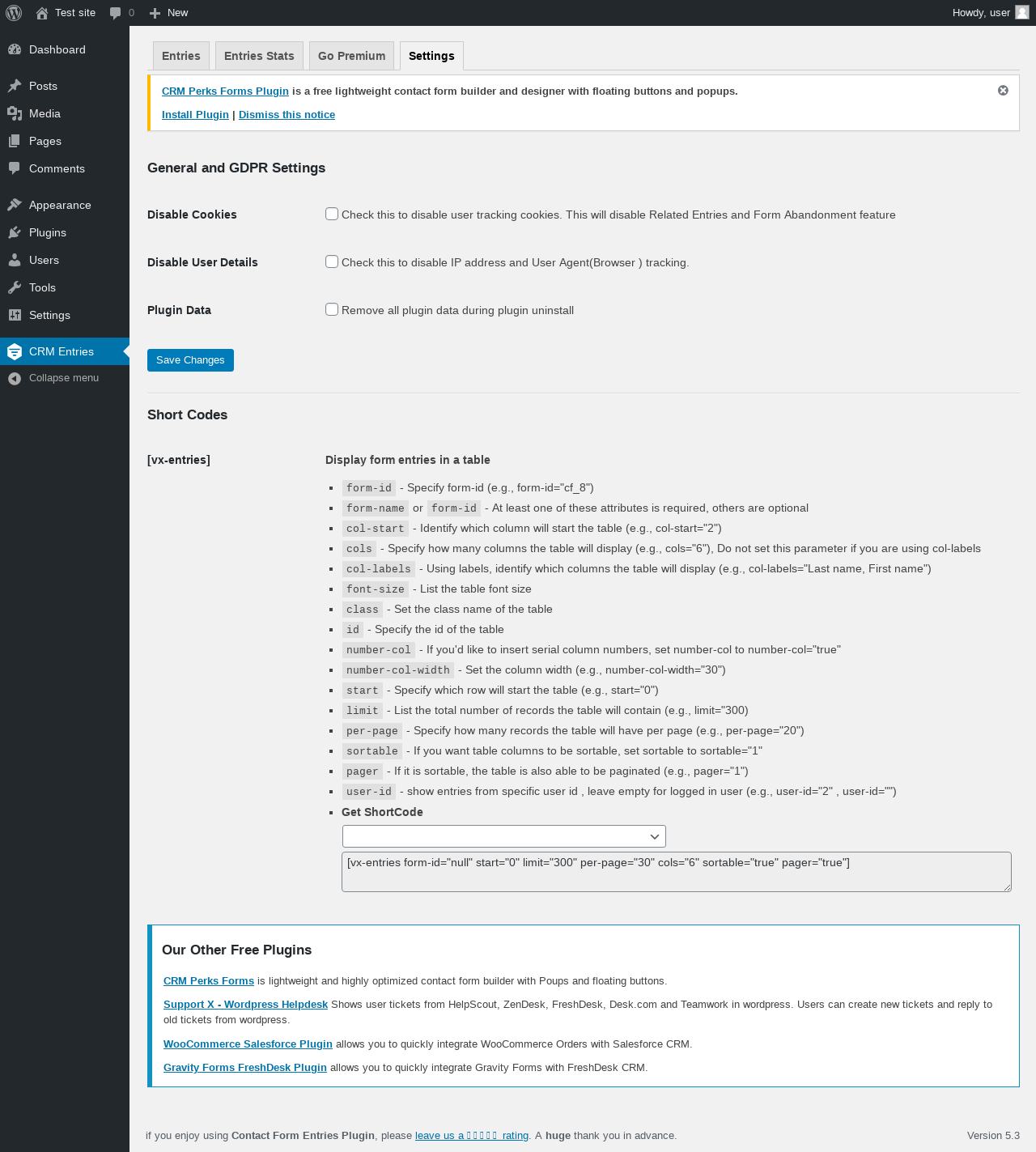The height and width of the screenshot is (1152, 1036).
Task: Open the Media menu label
Action: click(x=45, y=113)
